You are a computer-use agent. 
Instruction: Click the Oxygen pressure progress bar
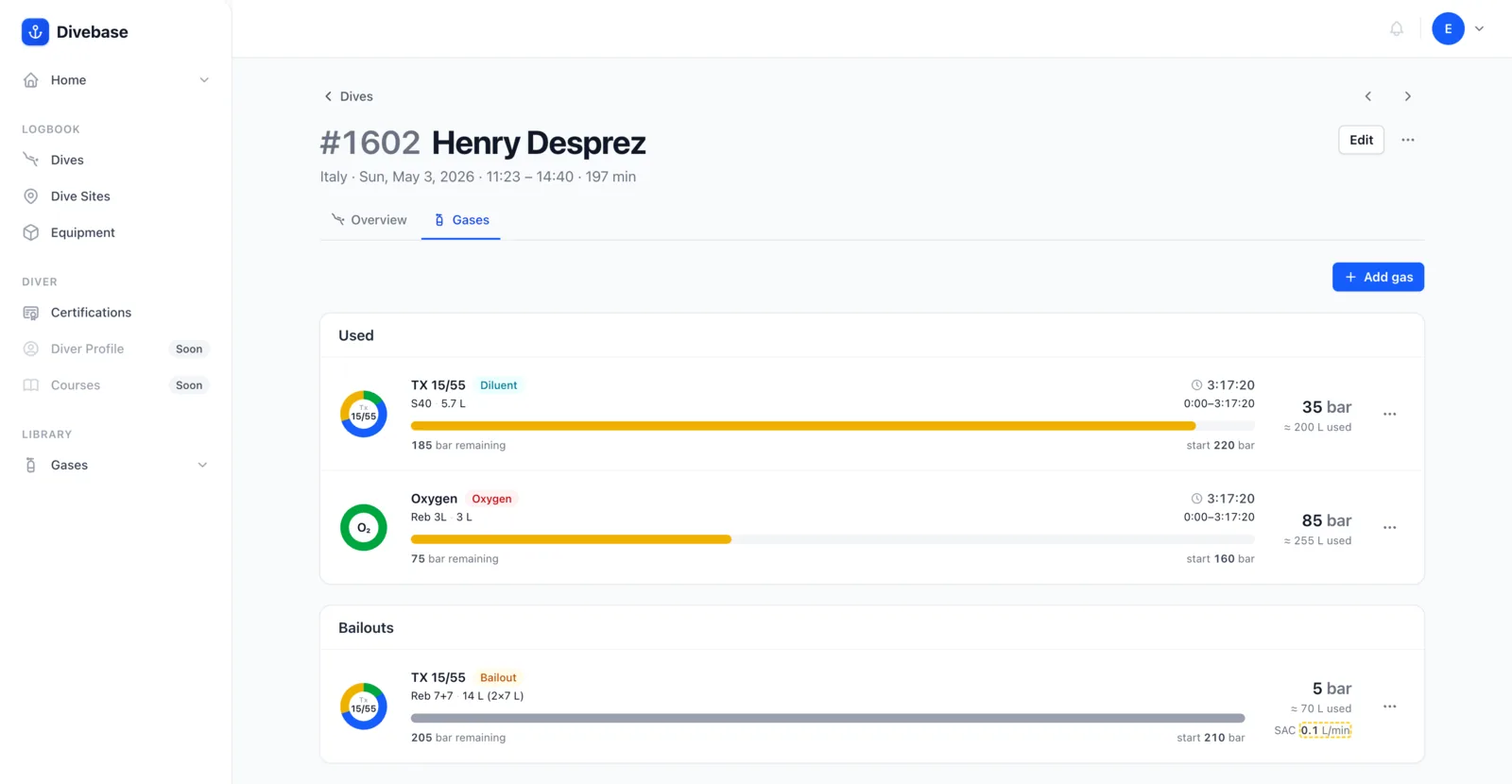point(833,539)
